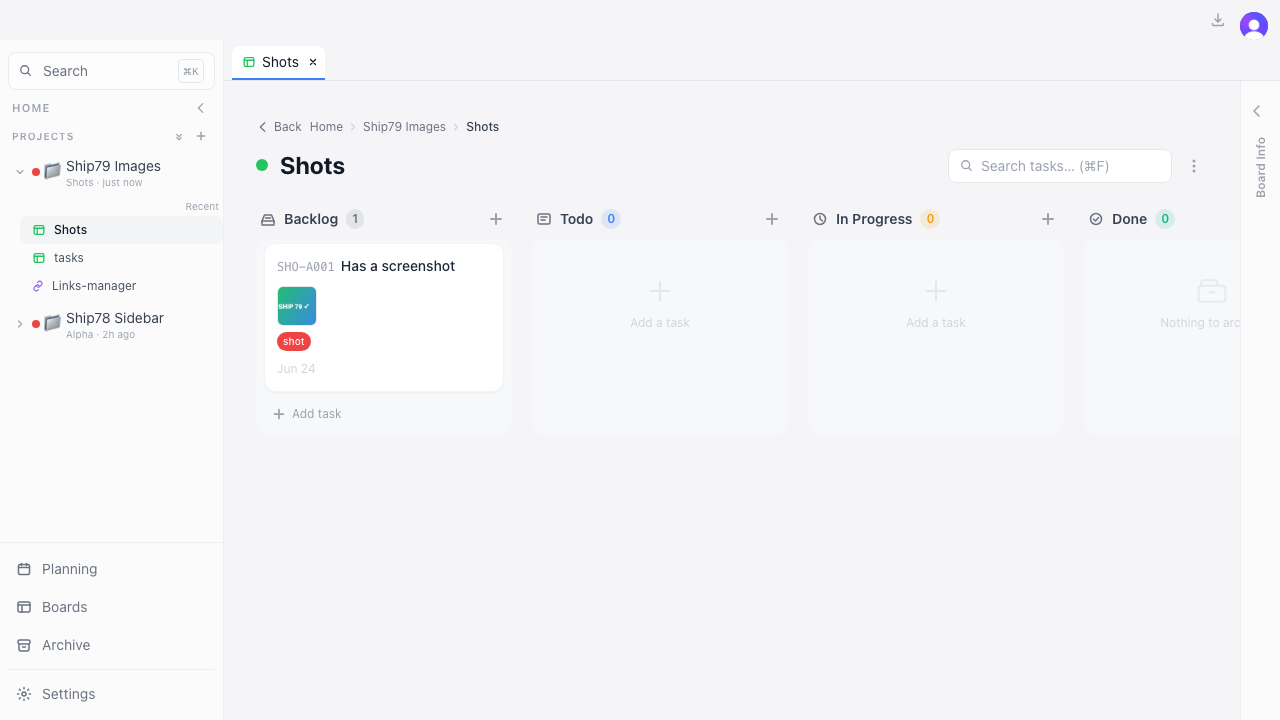The width and height of the screenshot is (1280, 720).
Task: Select the Shots board in the sidebar
Action: tap(121, 230)
